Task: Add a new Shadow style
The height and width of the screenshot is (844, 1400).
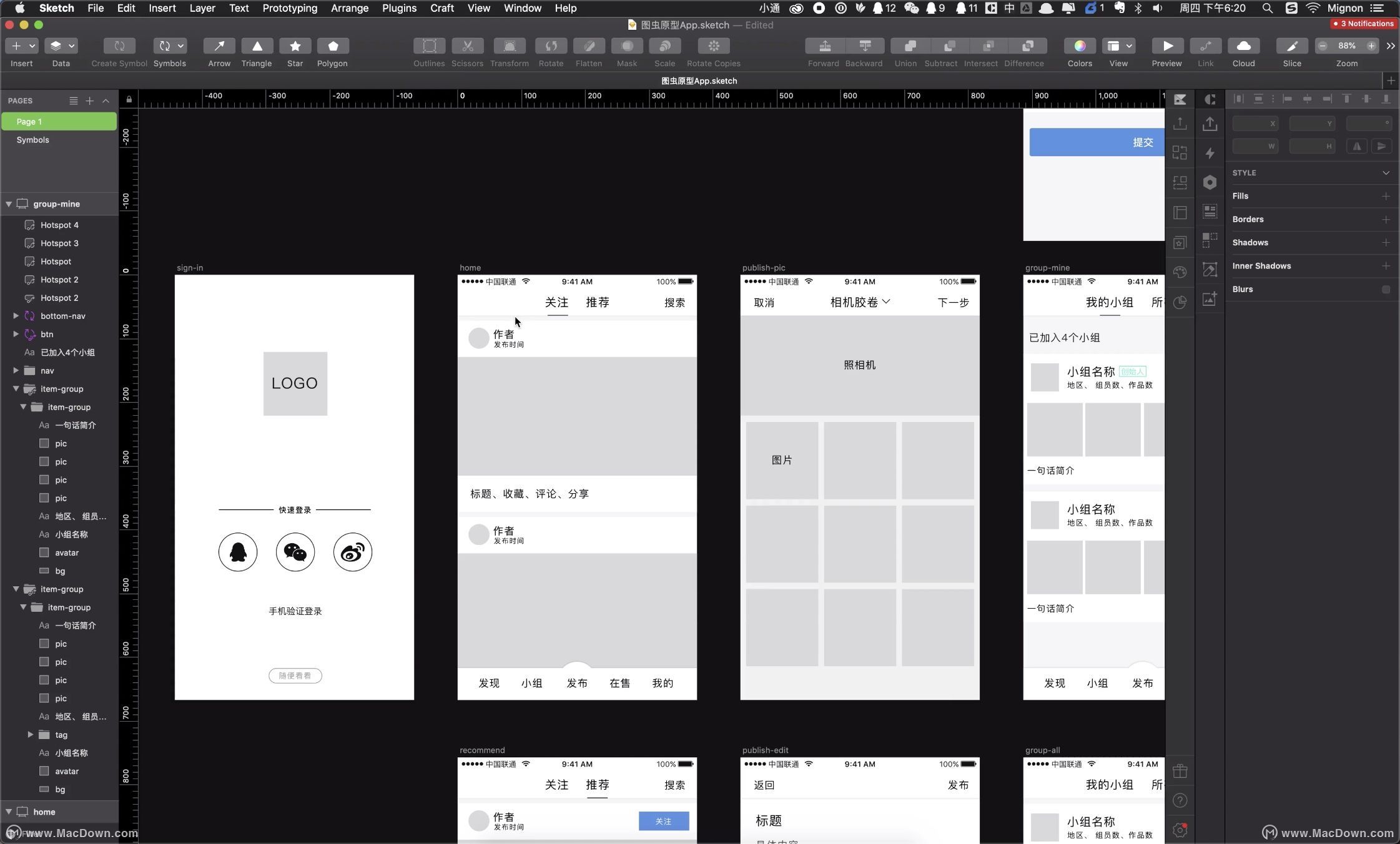Action: (x=1386, y=242)
